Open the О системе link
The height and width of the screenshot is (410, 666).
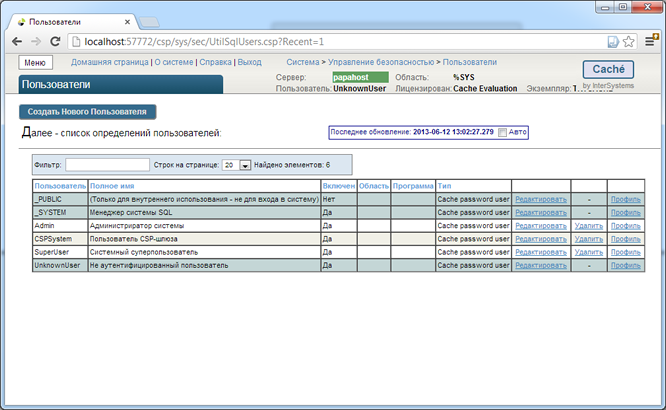(x=174, y=62)
